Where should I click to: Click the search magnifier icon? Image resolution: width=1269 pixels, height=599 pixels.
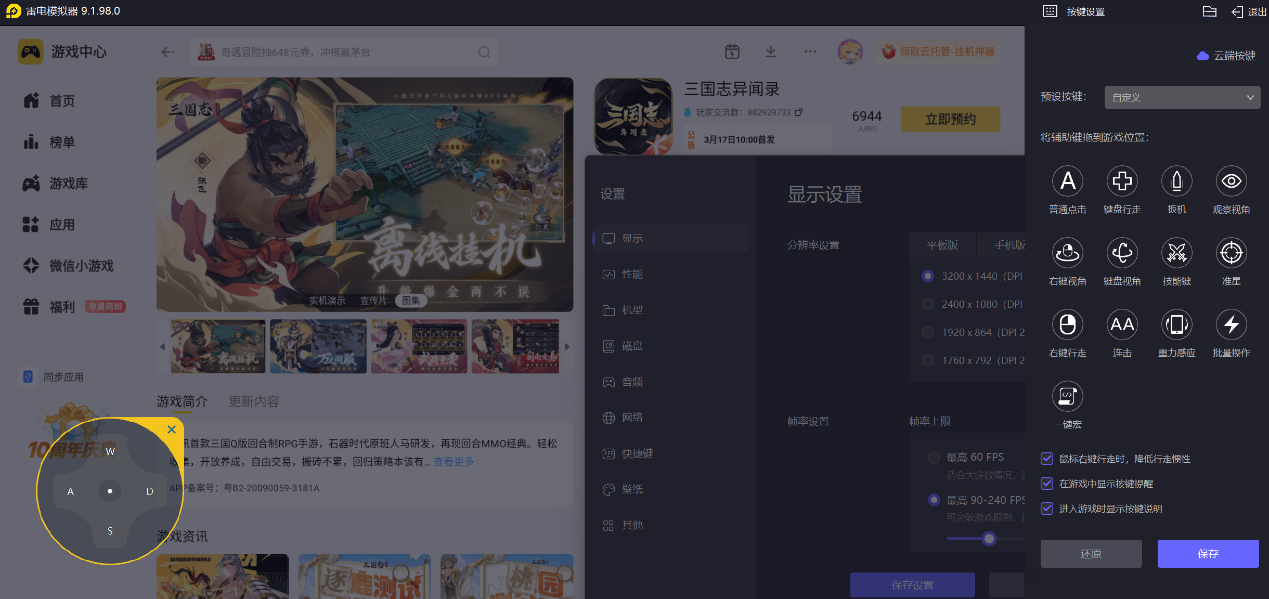click(x=484, y=52)
